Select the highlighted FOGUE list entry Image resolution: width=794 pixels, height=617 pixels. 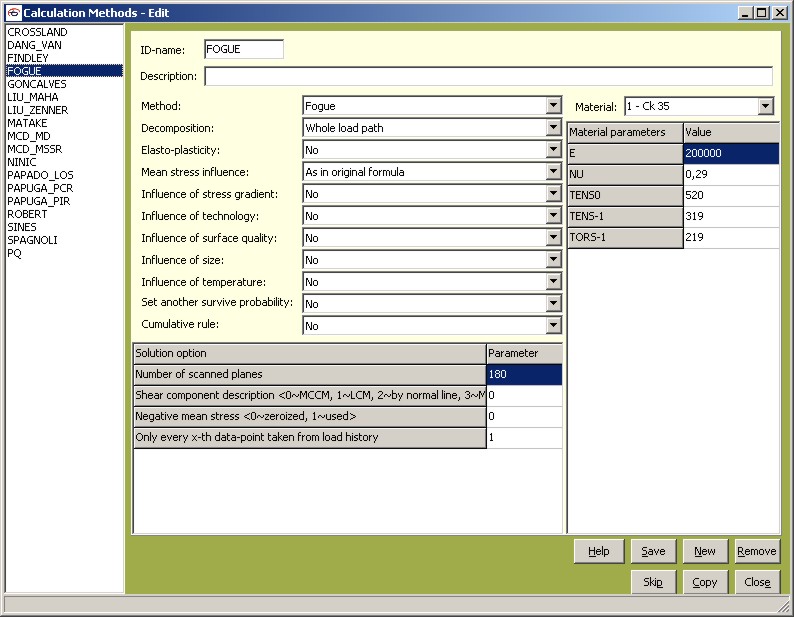(x=64, y=71)
